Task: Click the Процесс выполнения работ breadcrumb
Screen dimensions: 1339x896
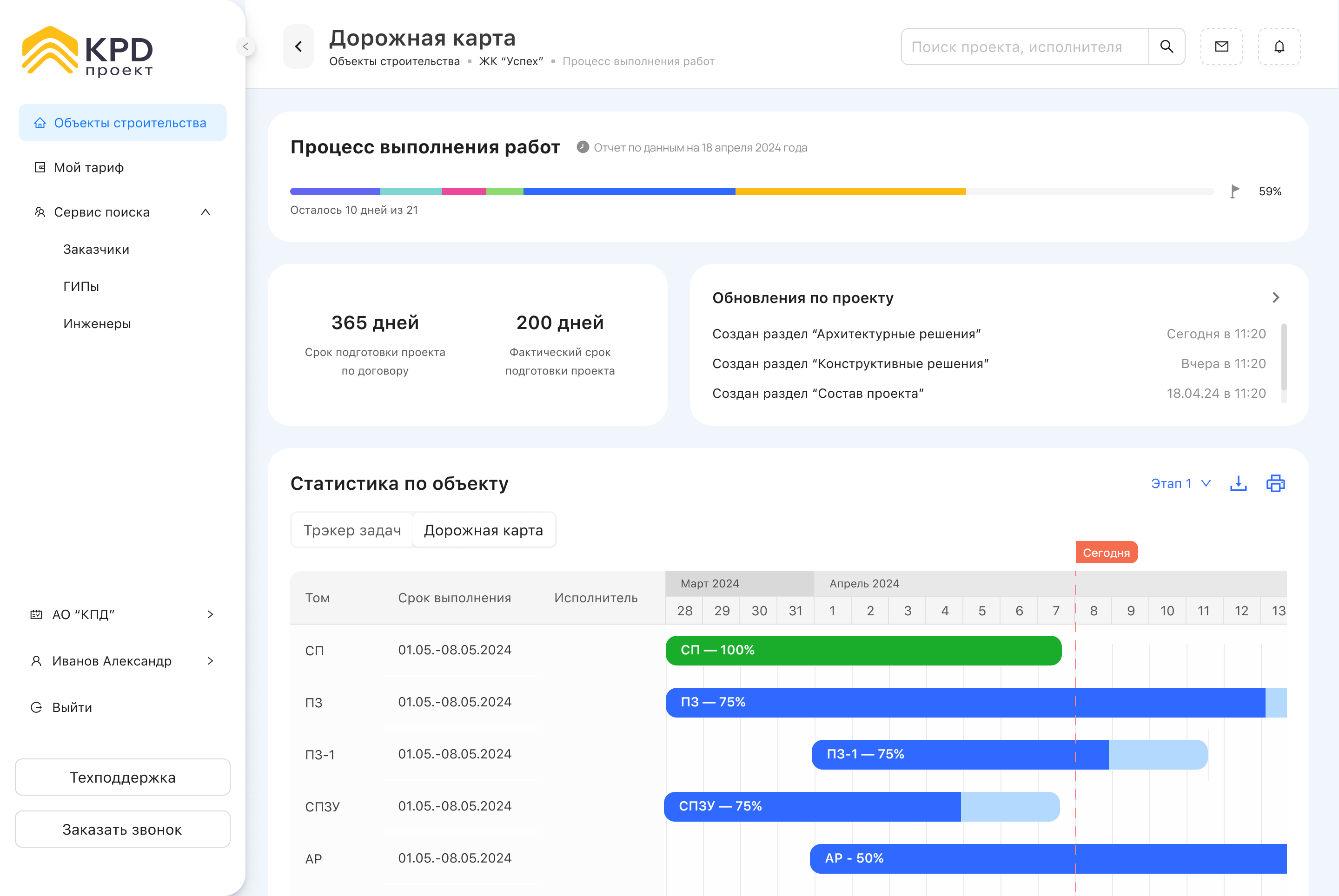Action: click(x=639, y=61)
